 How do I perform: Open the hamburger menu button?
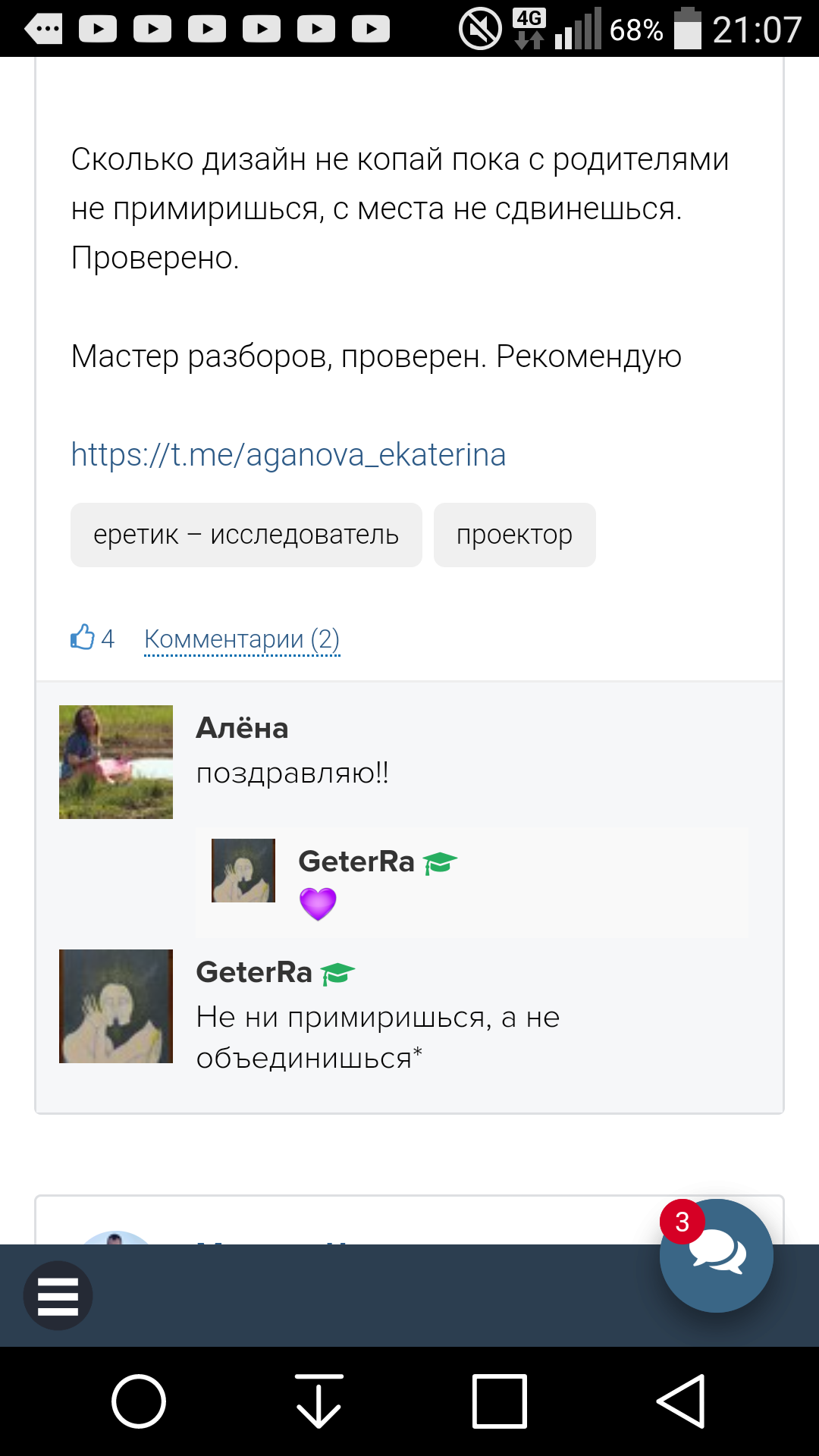tap(58, 1295)
